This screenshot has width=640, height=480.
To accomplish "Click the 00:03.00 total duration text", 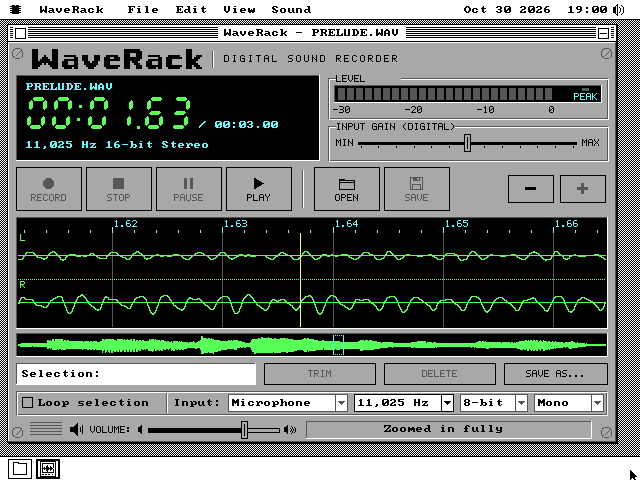I will [247, 124].
